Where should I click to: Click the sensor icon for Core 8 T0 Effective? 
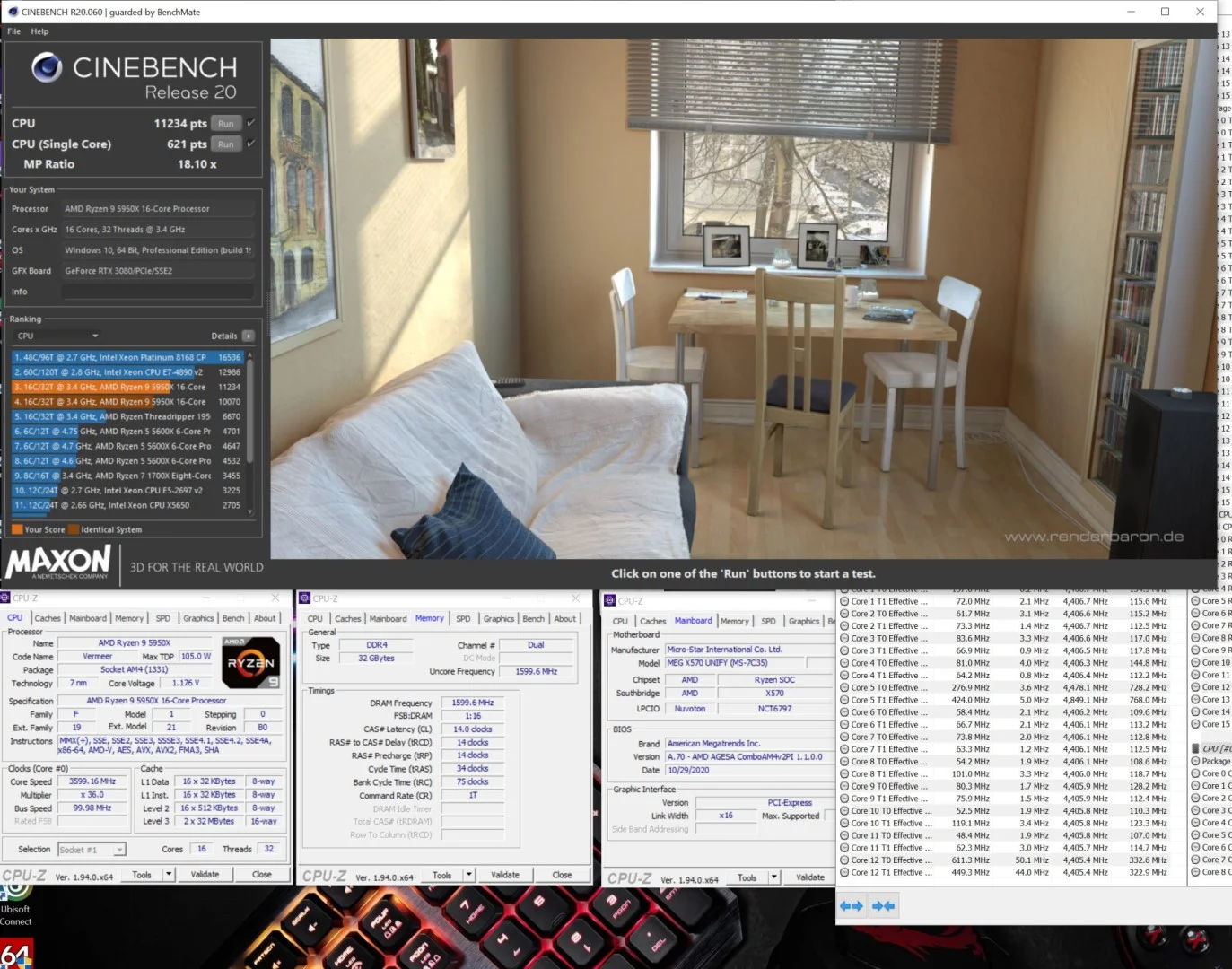point(843,762)
